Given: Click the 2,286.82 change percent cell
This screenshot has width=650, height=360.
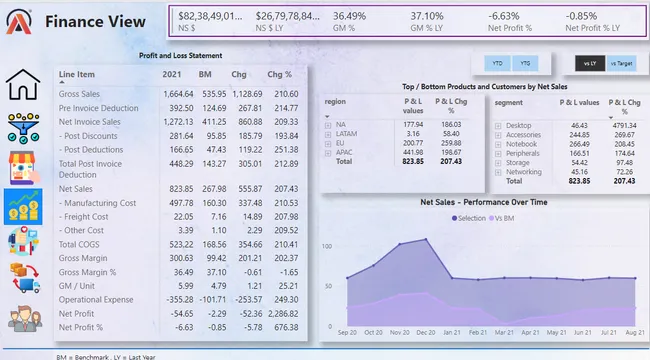Looking at the screenshot, I should pos(283,314).
